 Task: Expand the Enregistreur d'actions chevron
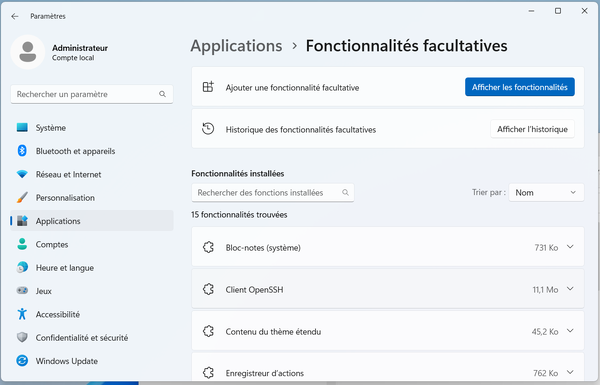570,372
